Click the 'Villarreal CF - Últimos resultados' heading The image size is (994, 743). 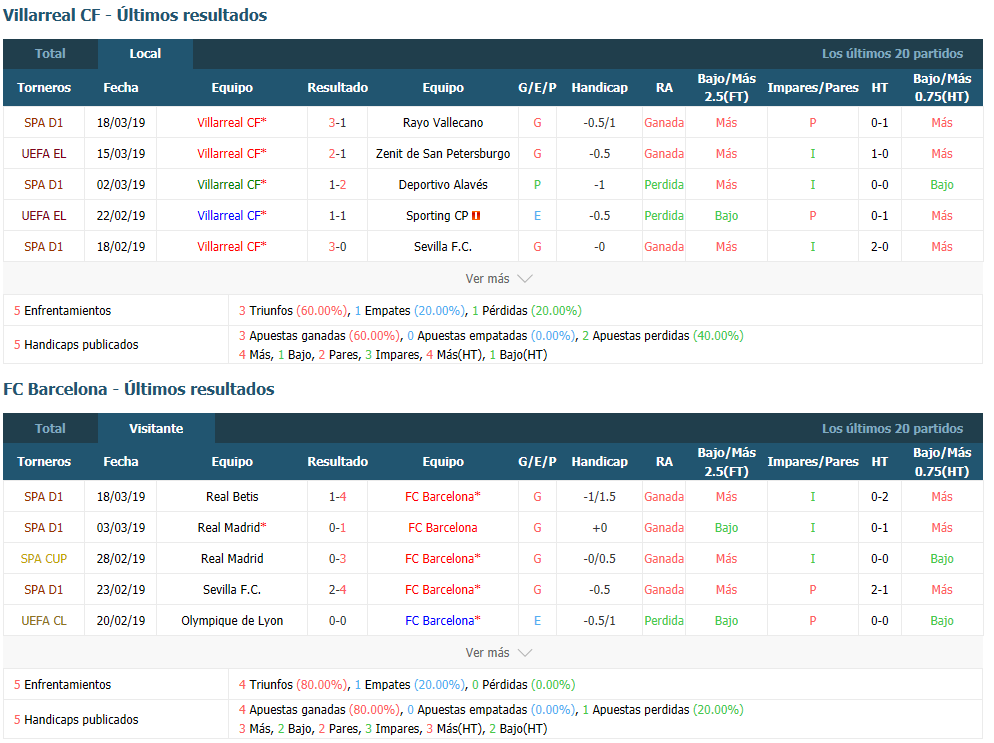pos(135,15)
